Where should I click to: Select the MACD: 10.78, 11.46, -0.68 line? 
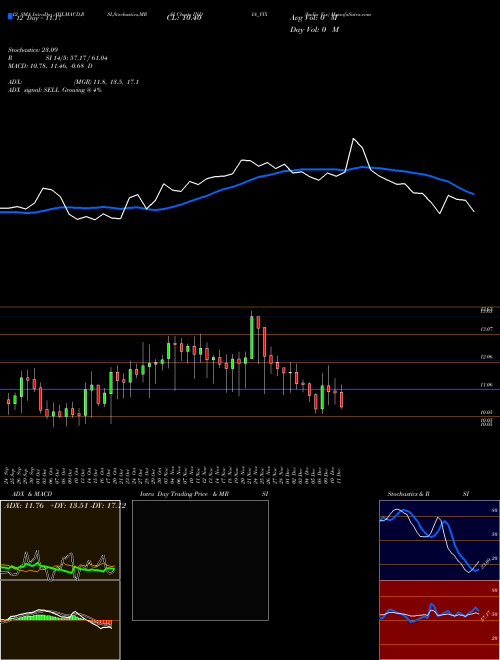50,66
